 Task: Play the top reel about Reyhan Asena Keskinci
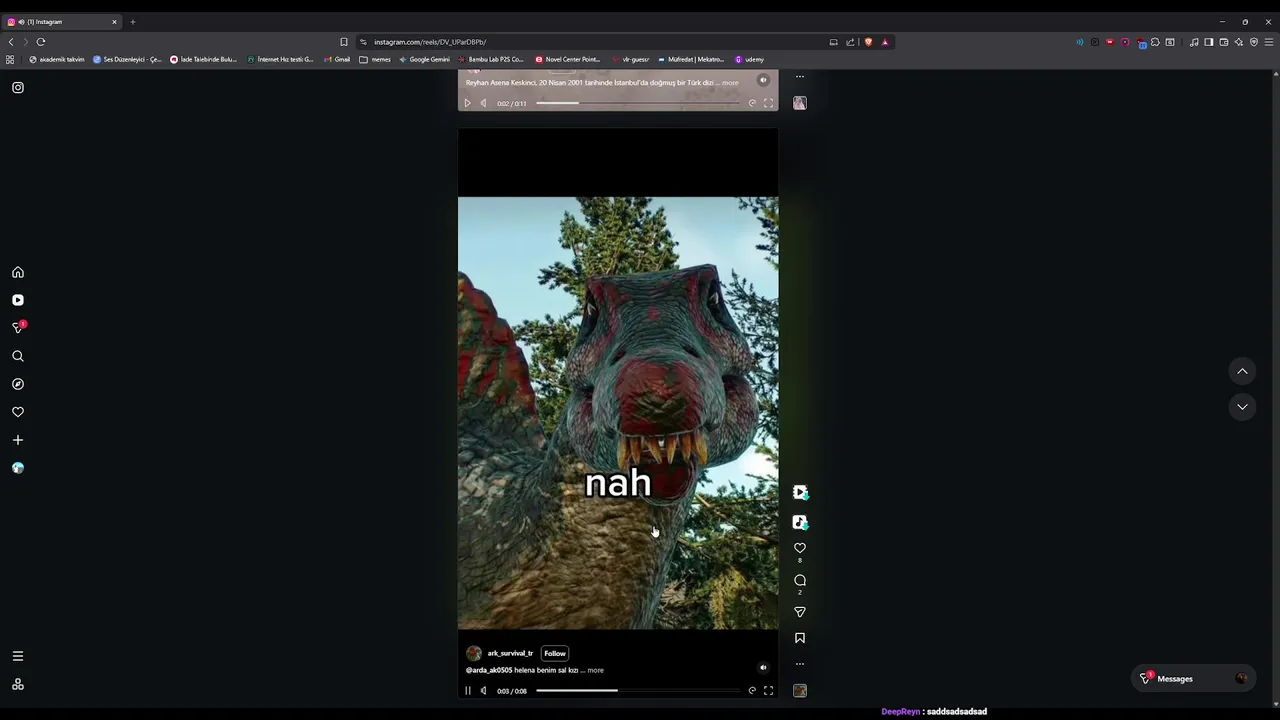(467, 103)
